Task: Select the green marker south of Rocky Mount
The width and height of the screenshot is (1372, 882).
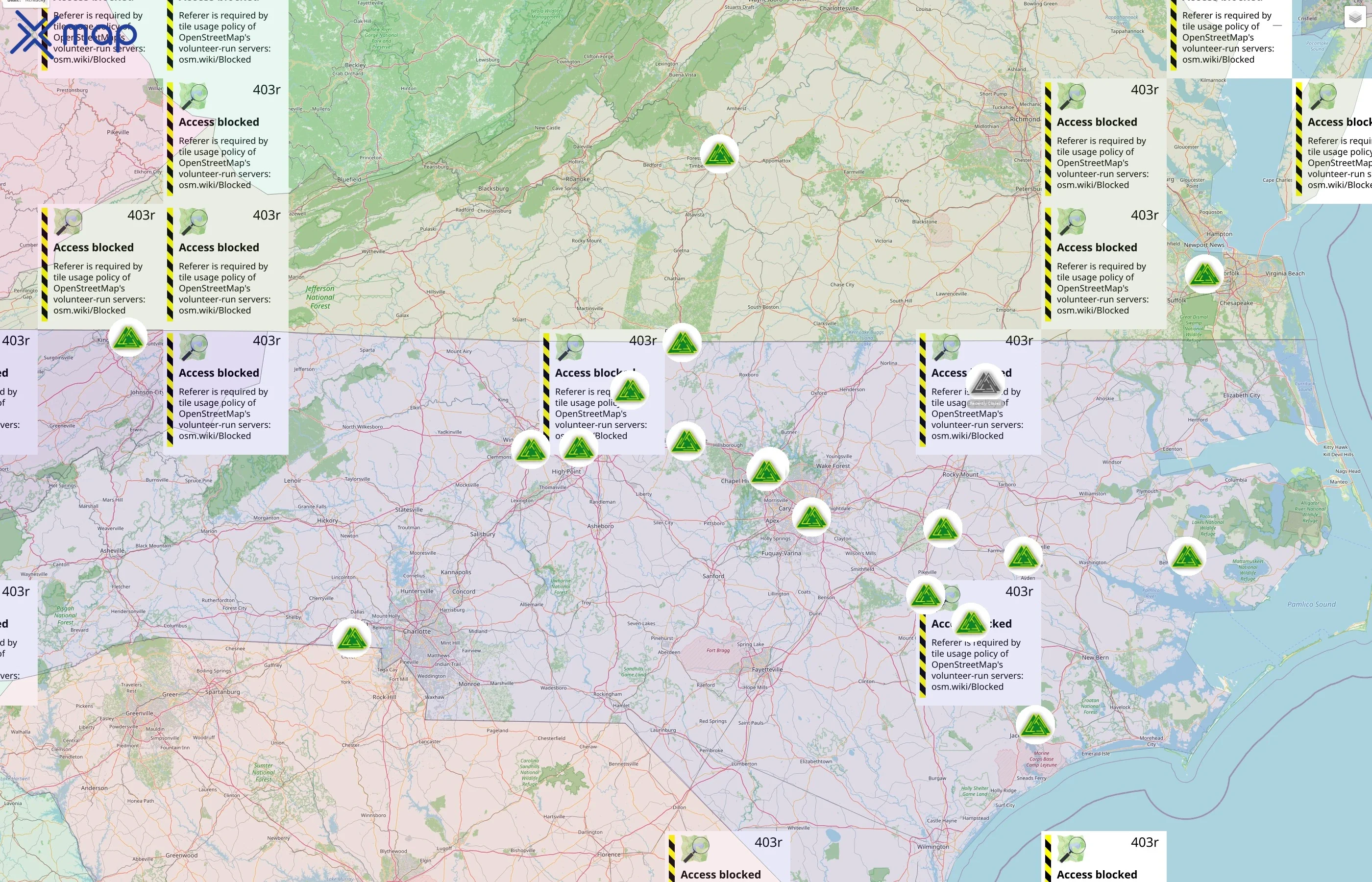Action: pos(943,528)
